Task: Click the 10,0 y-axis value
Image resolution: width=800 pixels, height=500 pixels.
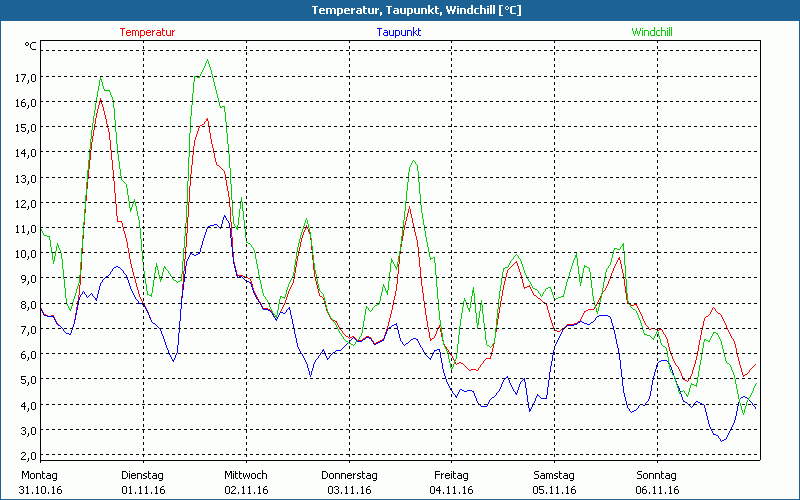Action: [26, 254]
